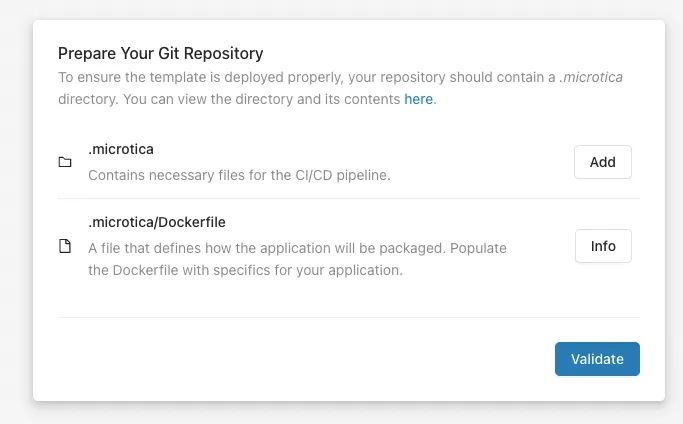Click the "Prepare Your Git Repository" heading
683x424 pixels.
coord(160,54)
